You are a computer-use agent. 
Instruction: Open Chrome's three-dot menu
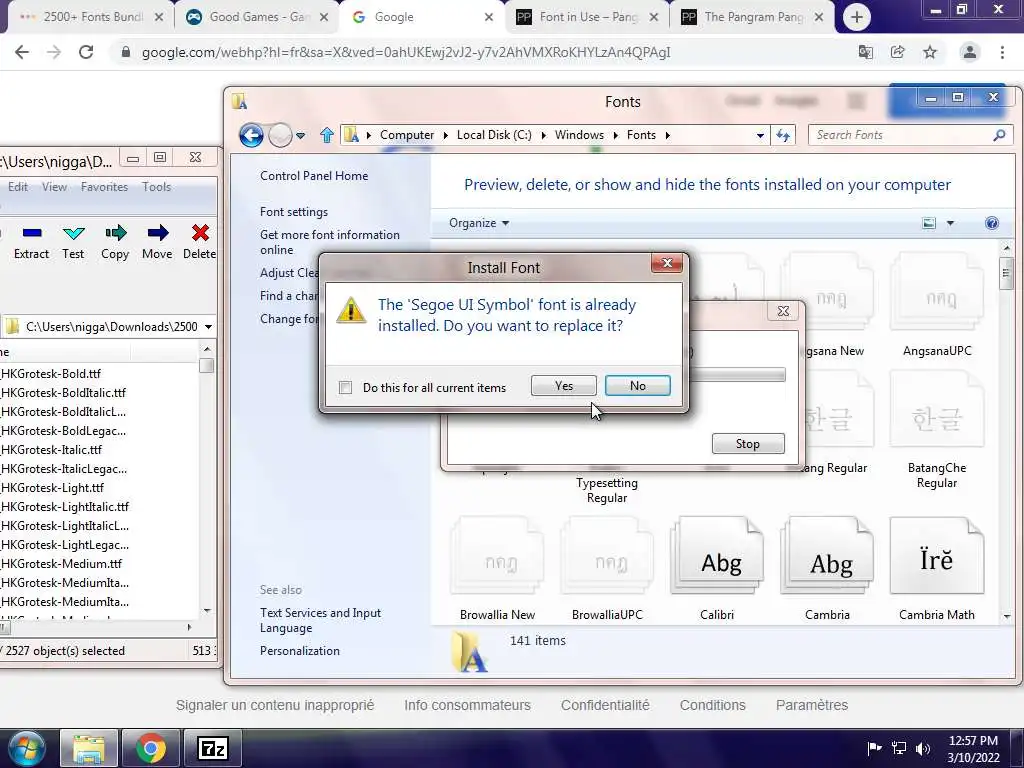click(x=1002, y=52)
